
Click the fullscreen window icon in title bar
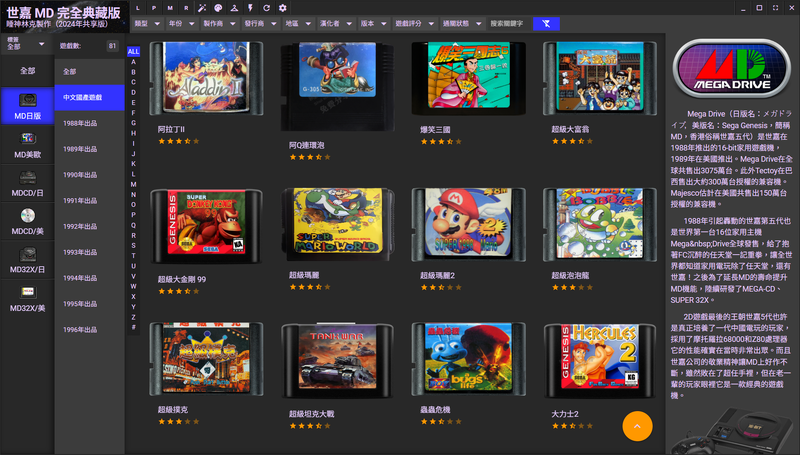point(776,8)
